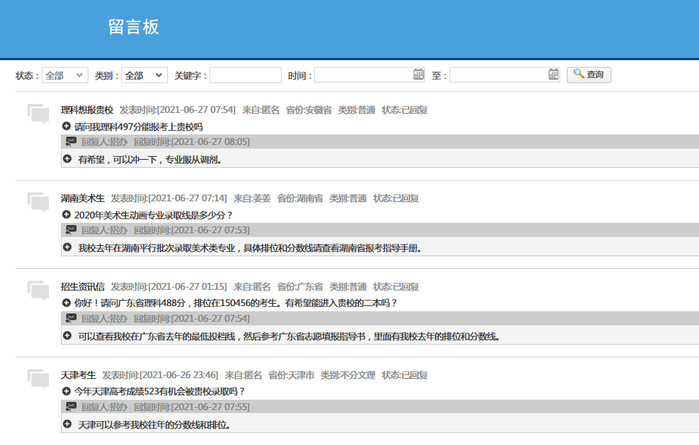This screenshot has height=445, width=699.
Task: Open the 类别 dropdown
Action: [x=144, y=75]
